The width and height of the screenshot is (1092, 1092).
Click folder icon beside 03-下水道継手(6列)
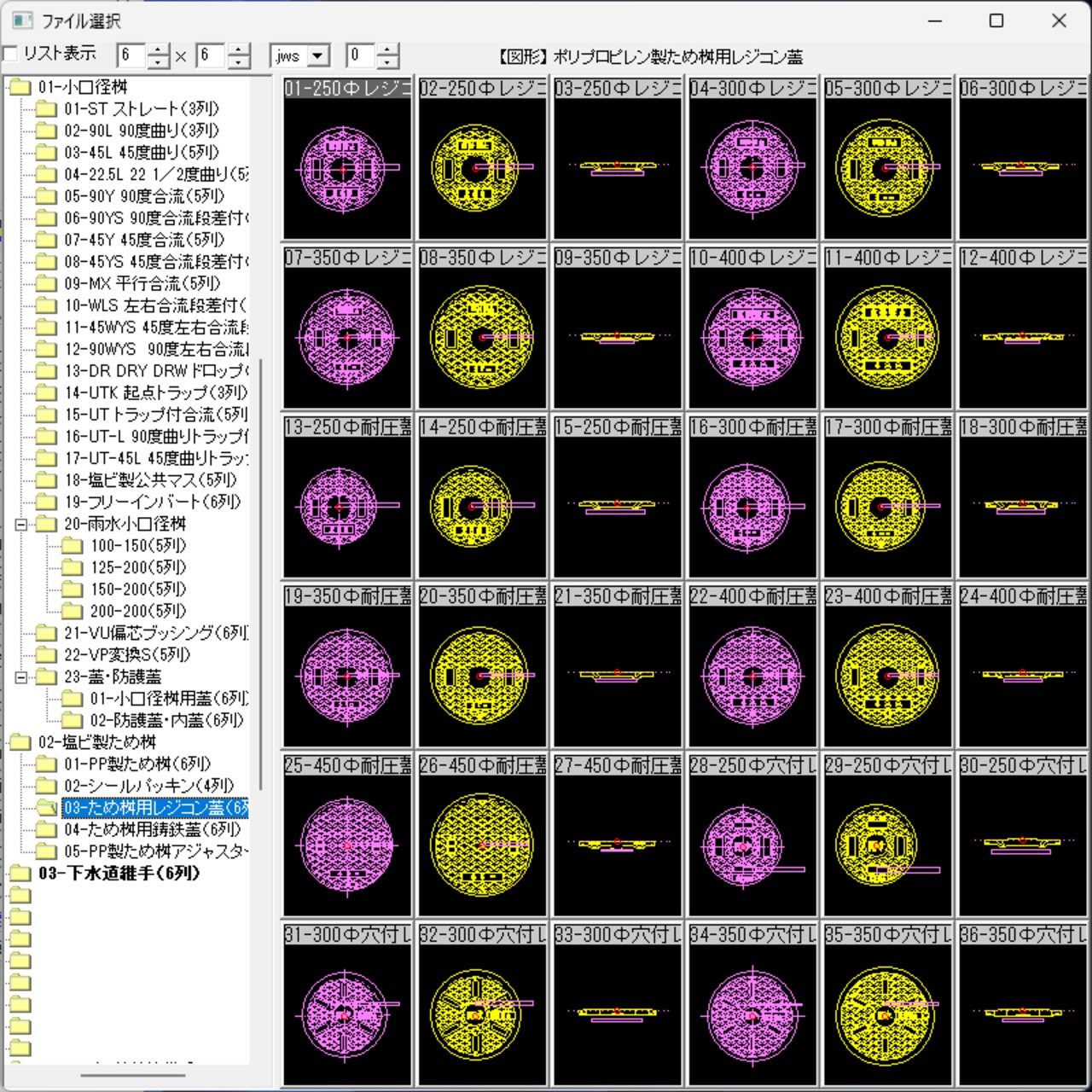19,874
